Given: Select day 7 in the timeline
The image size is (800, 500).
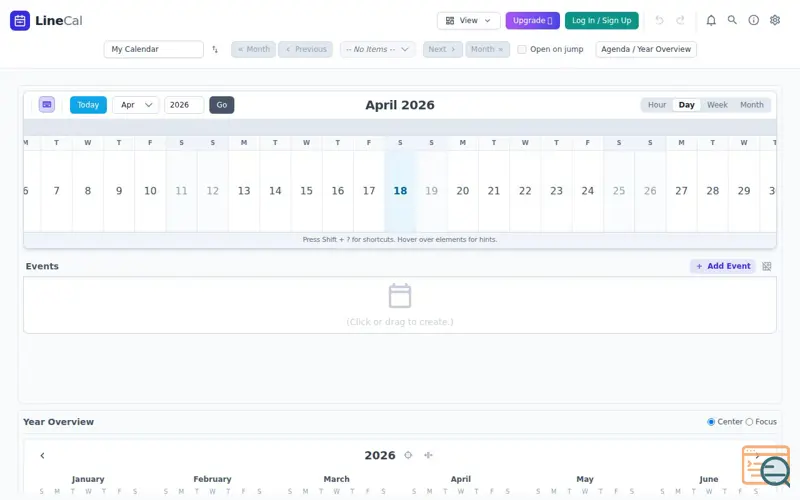Looking at the screenshot, I should (57, 191).
